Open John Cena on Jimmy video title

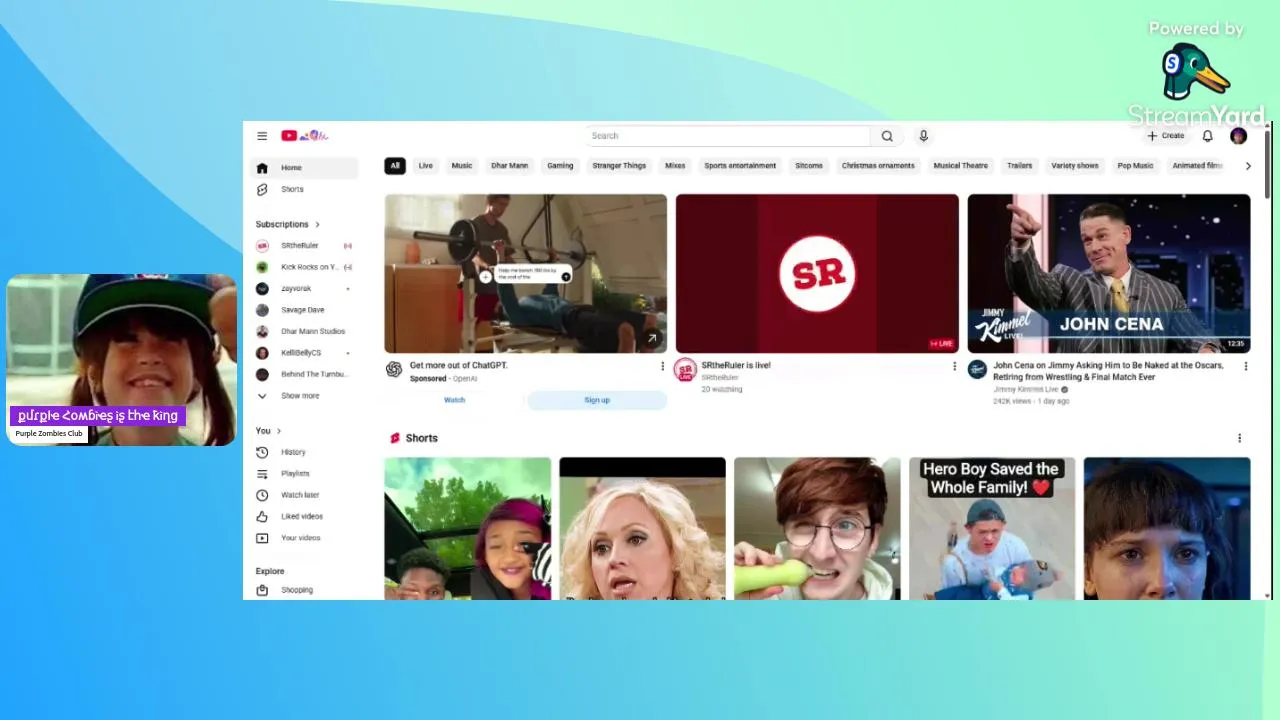1108,371
